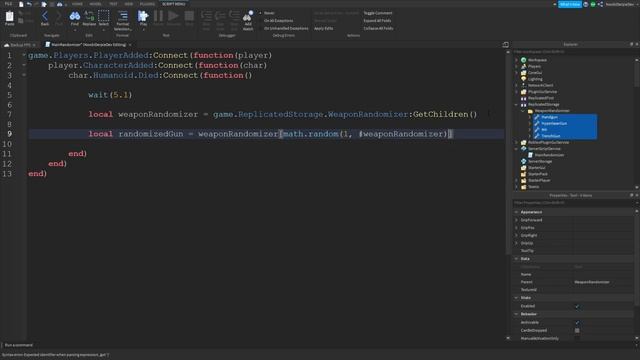Select the Handgun tool item
Viewport: 640px width, 360px height.
tap(549, 117)
